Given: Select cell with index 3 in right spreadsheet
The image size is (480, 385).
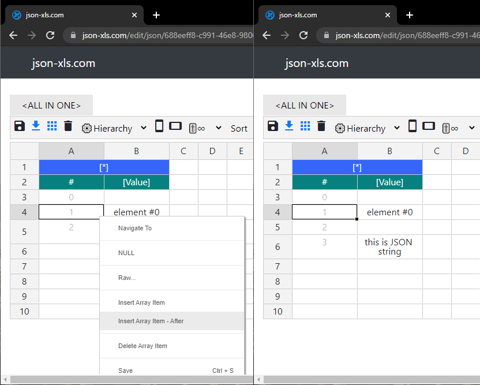Looking at the screenshot, I should [x=325, y=247].
